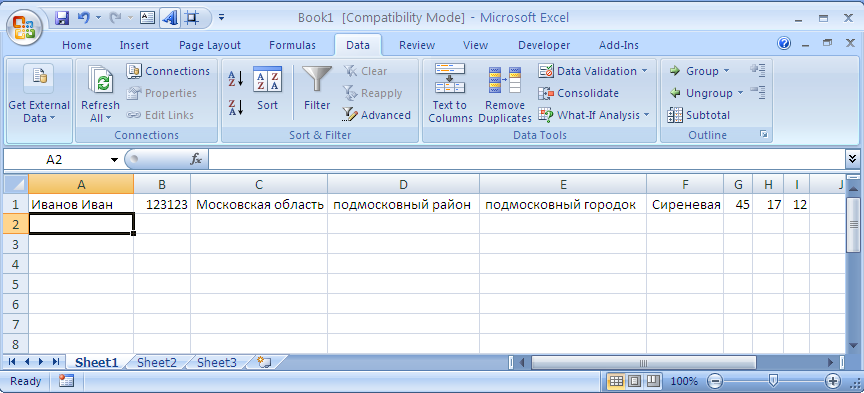
Task: Click Subtotal
Action: 699,115
